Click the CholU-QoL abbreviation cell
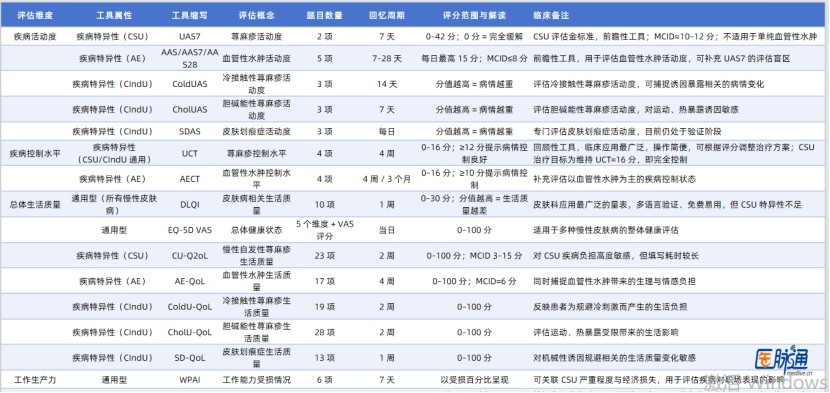The height and width of the screenshot is (393, 830). (x=190, y=333)
